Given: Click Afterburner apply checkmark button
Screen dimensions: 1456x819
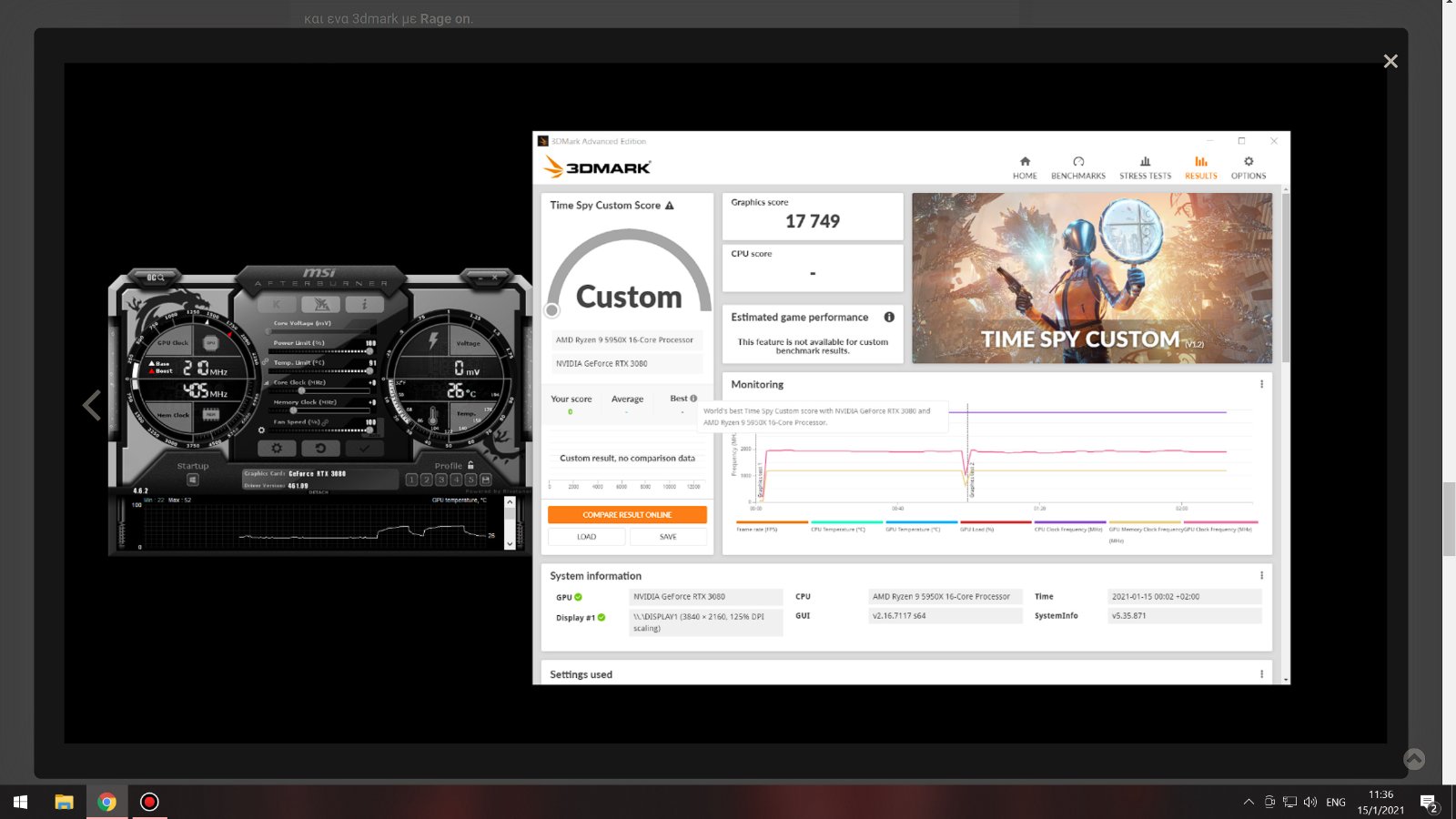Looking at the screenshot, I should click(x=364, y=449).
